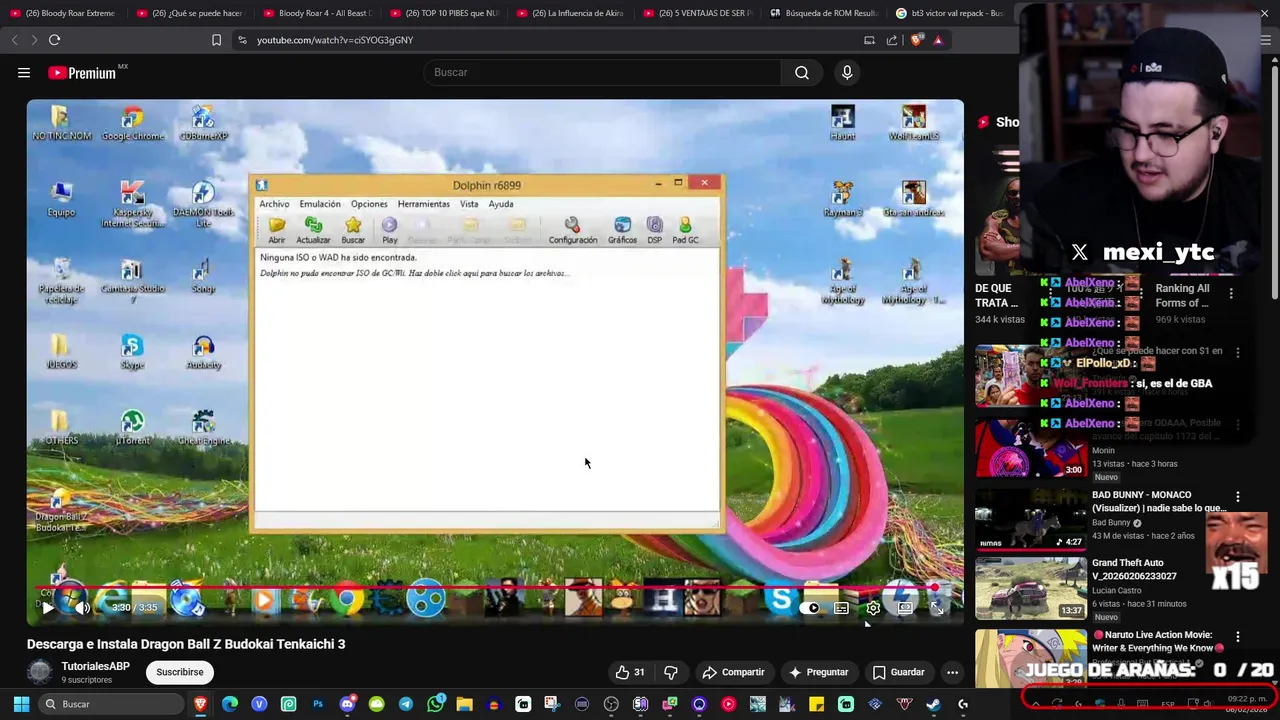Click the taskbar Buscar search box
Screen dimensions: 1280x720
pyautogui.click(x=112, y=704)
